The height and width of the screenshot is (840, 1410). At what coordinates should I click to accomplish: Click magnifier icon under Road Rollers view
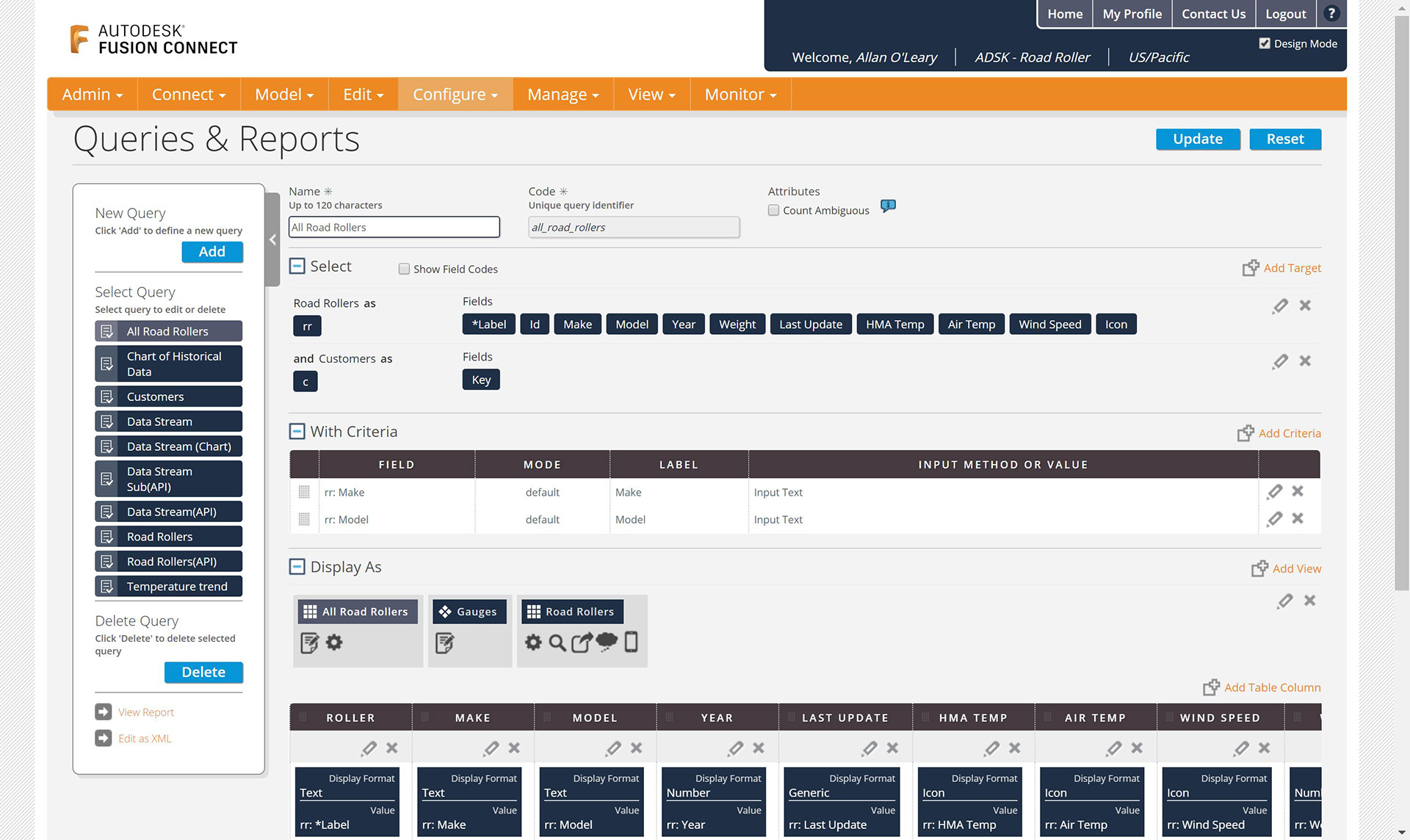point(557,642)
